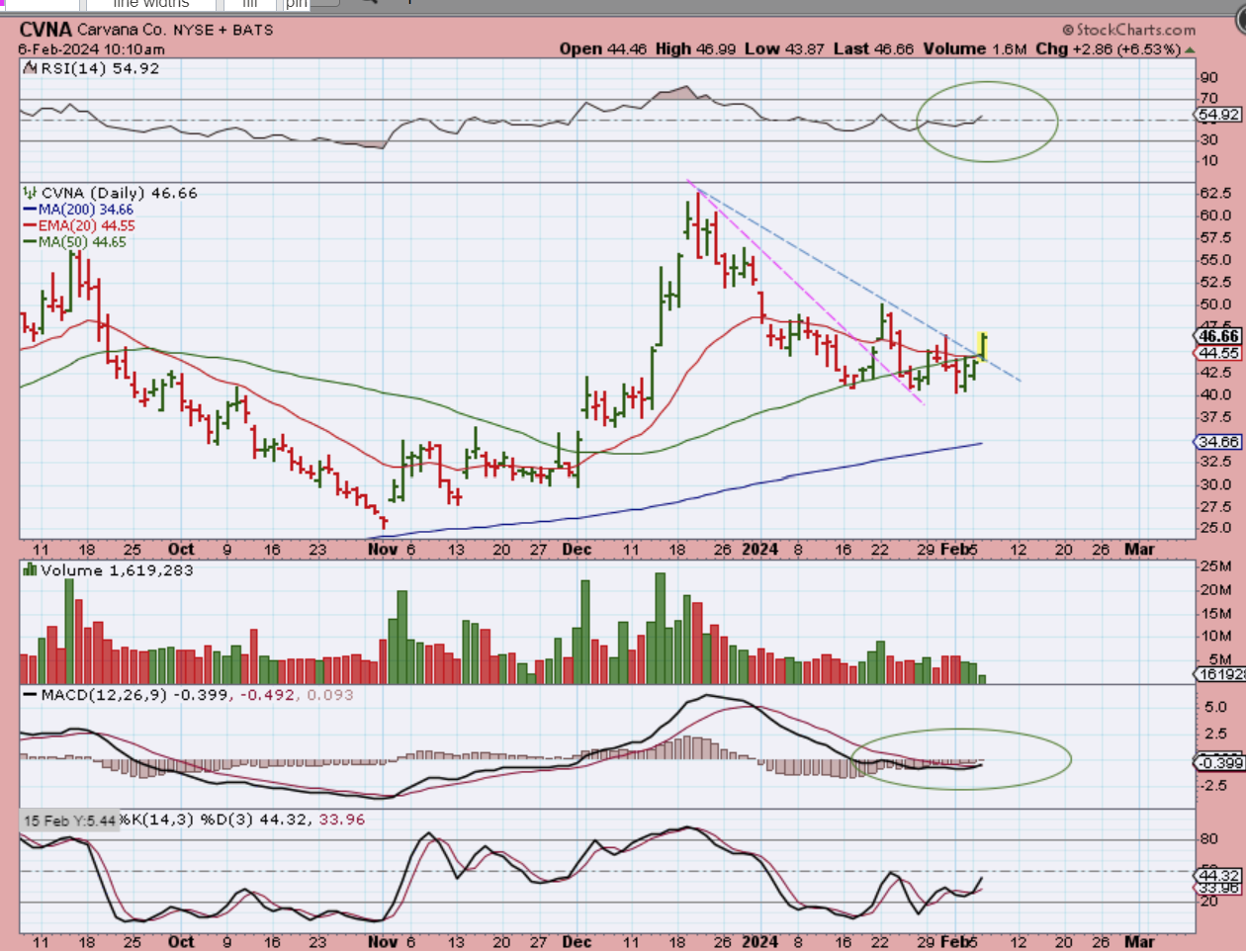This screenshot has width=1246, height=952.
Task: Click the 0.093 MACD histogram value
Action: (x=330, y=695)
